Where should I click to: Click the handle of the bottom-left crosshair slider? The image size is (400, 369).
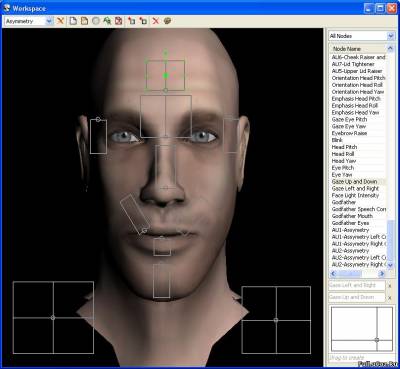tap(53, 318)
